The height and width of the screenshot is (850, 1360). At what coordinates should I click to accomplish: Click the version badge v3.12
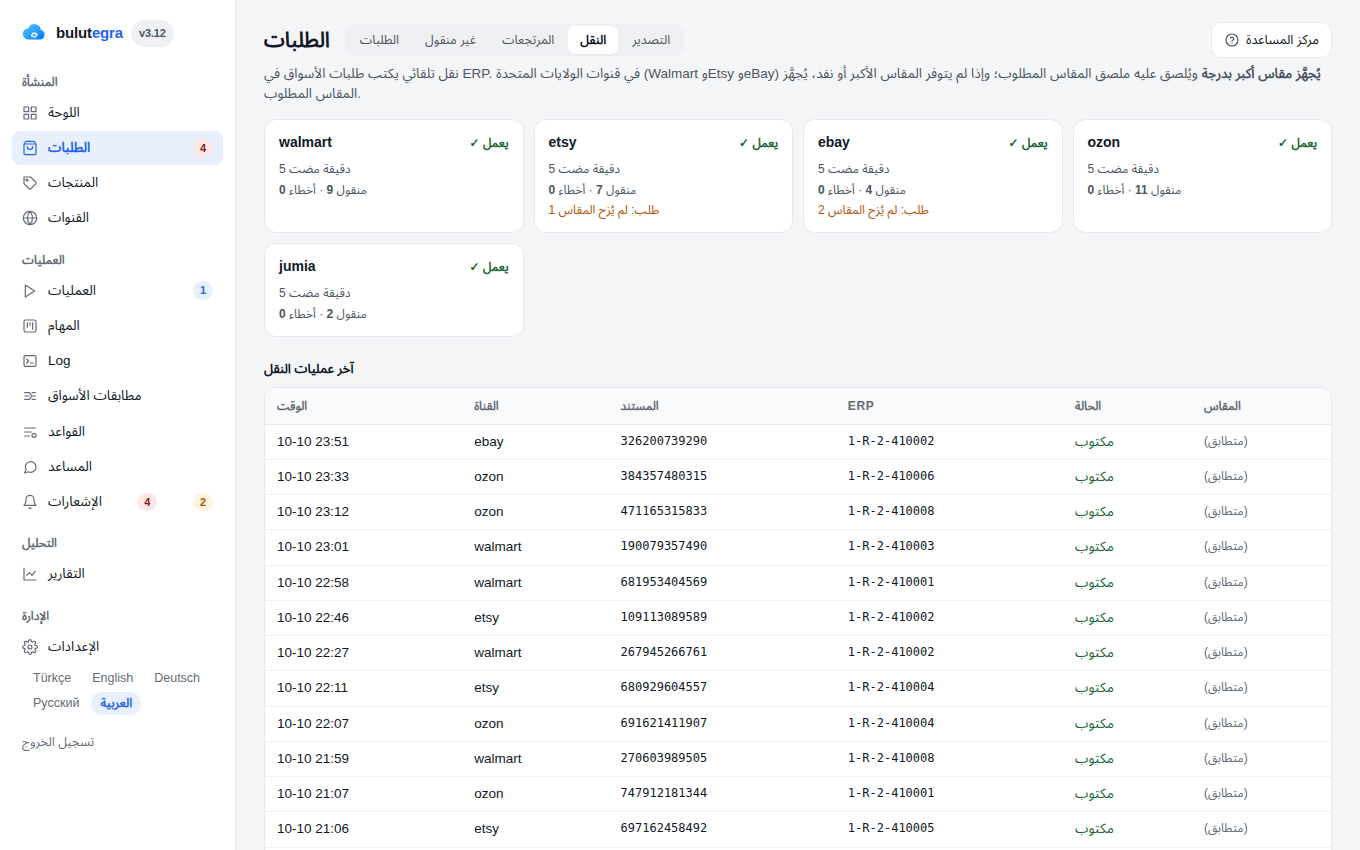(153, 33)
